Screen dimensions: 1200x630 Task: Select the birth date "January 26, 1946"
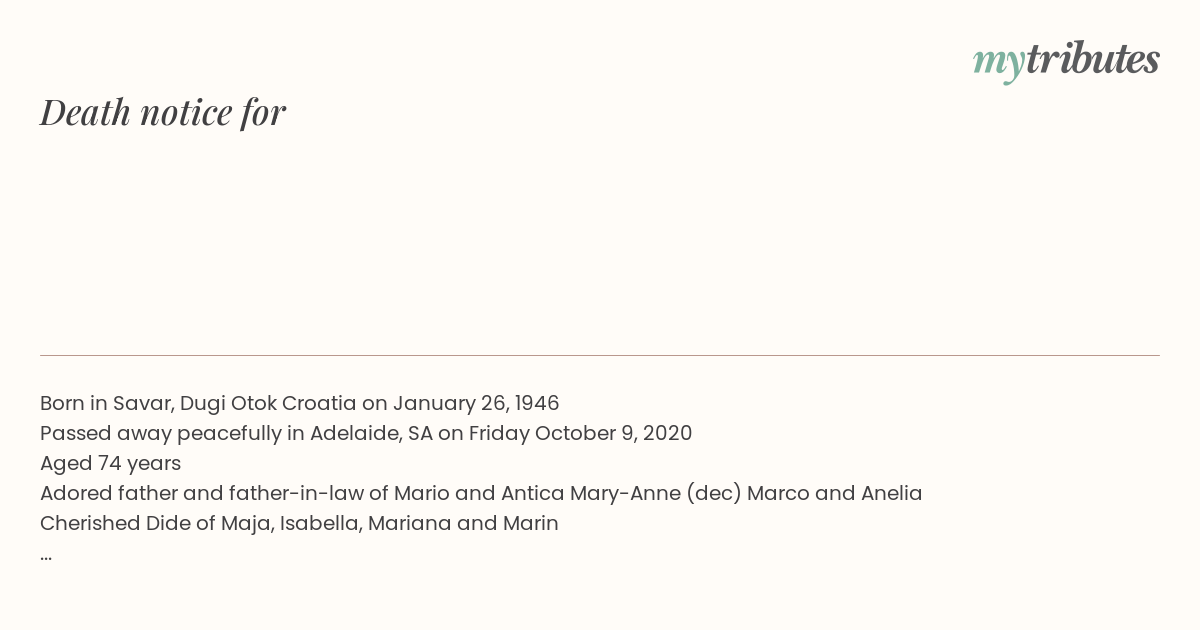coord(476,403)
